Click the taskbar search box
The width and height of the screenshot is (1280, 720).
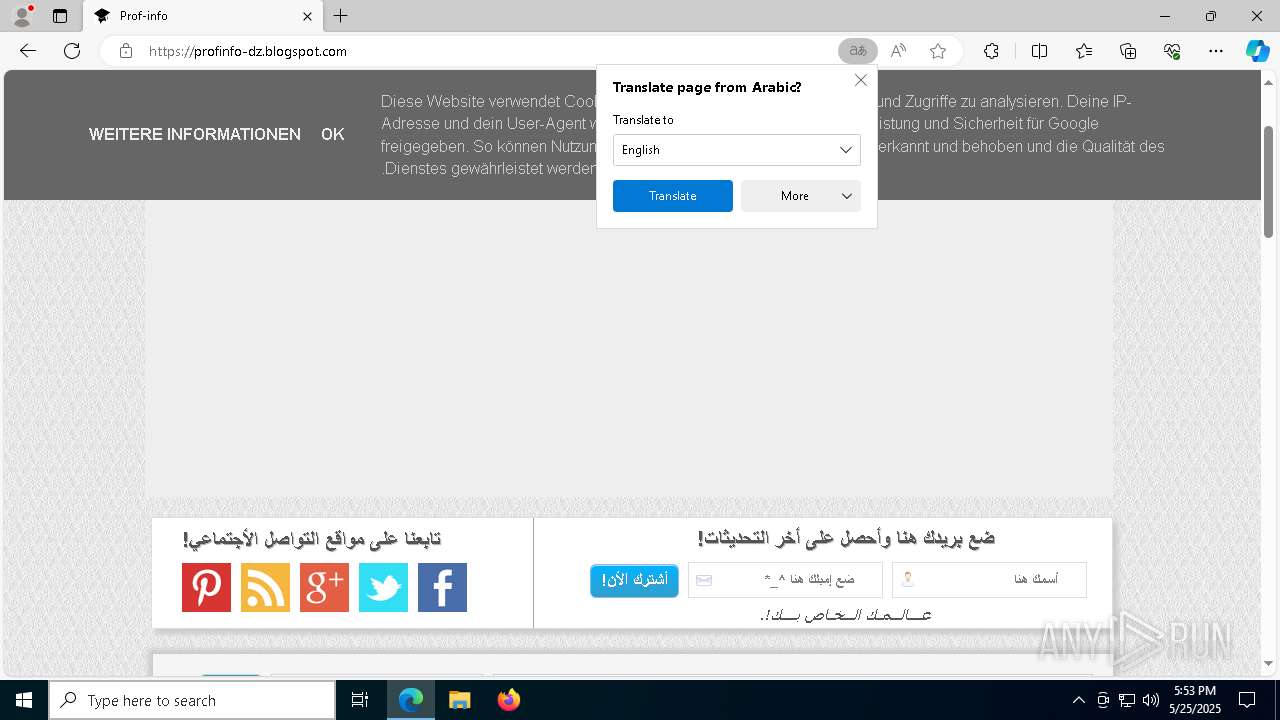coord(192,700)
